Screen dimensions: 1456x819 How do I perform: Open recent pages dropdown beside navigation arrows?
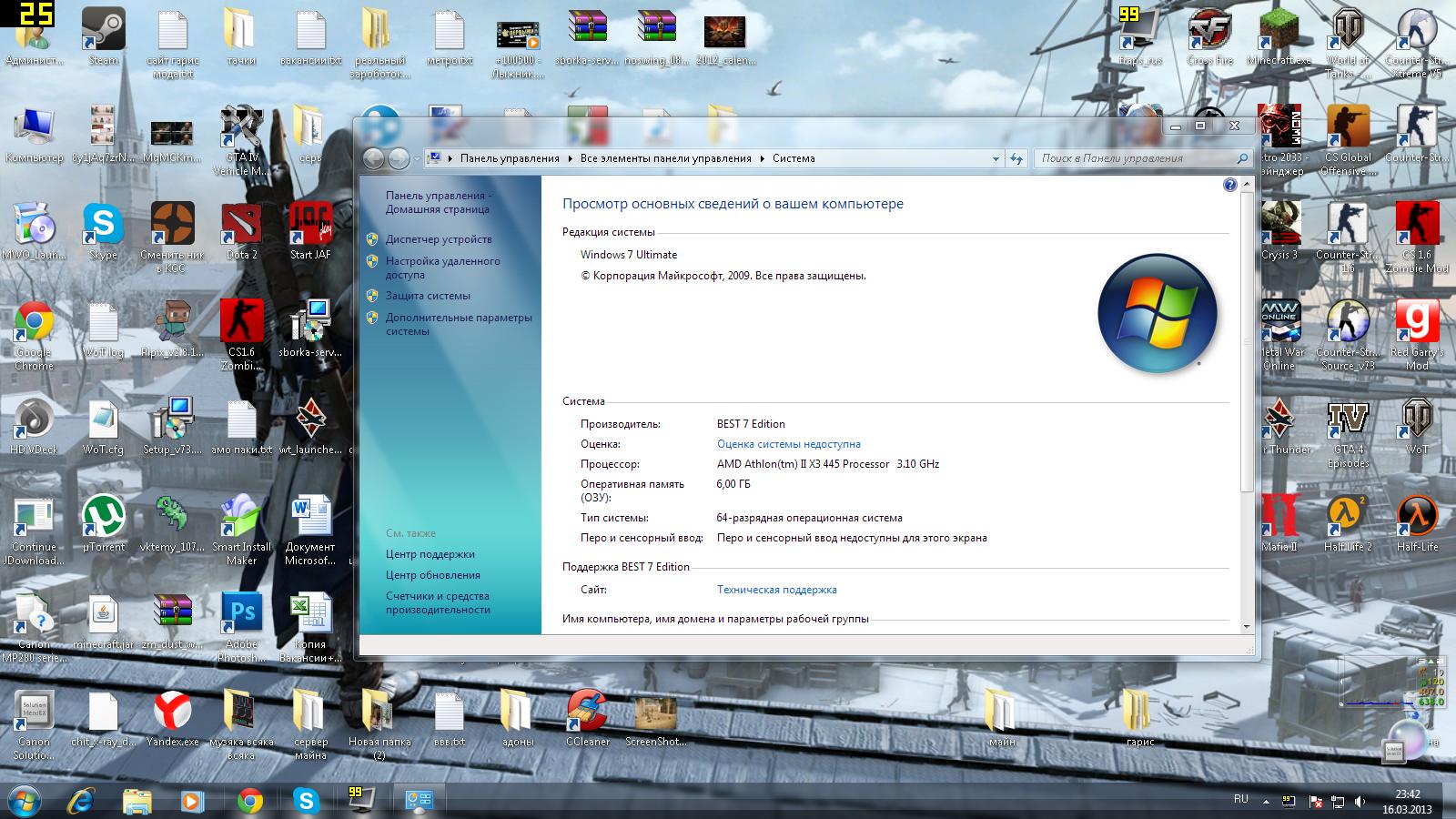[417, 159]
